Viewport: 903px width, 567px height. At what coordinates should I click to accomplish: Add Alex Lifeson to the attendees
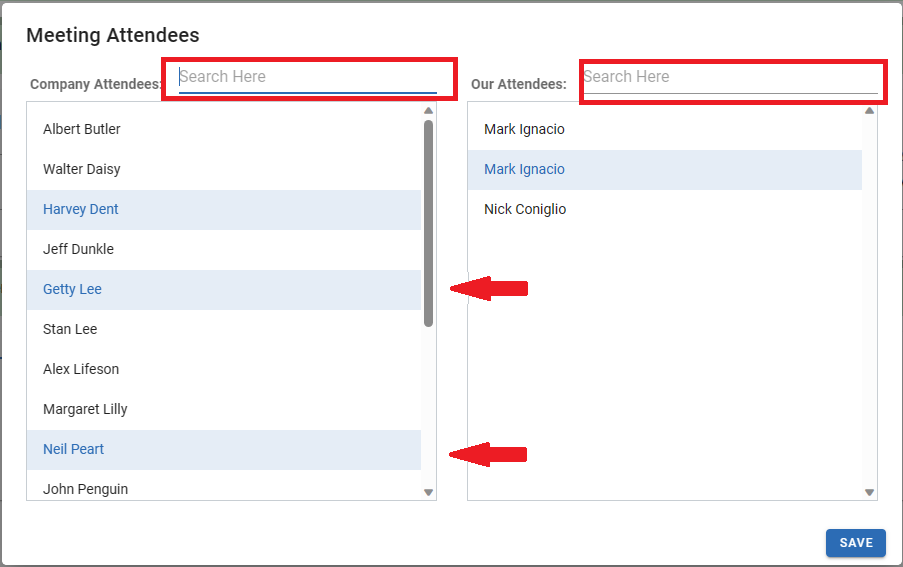[x=81, y=369]
